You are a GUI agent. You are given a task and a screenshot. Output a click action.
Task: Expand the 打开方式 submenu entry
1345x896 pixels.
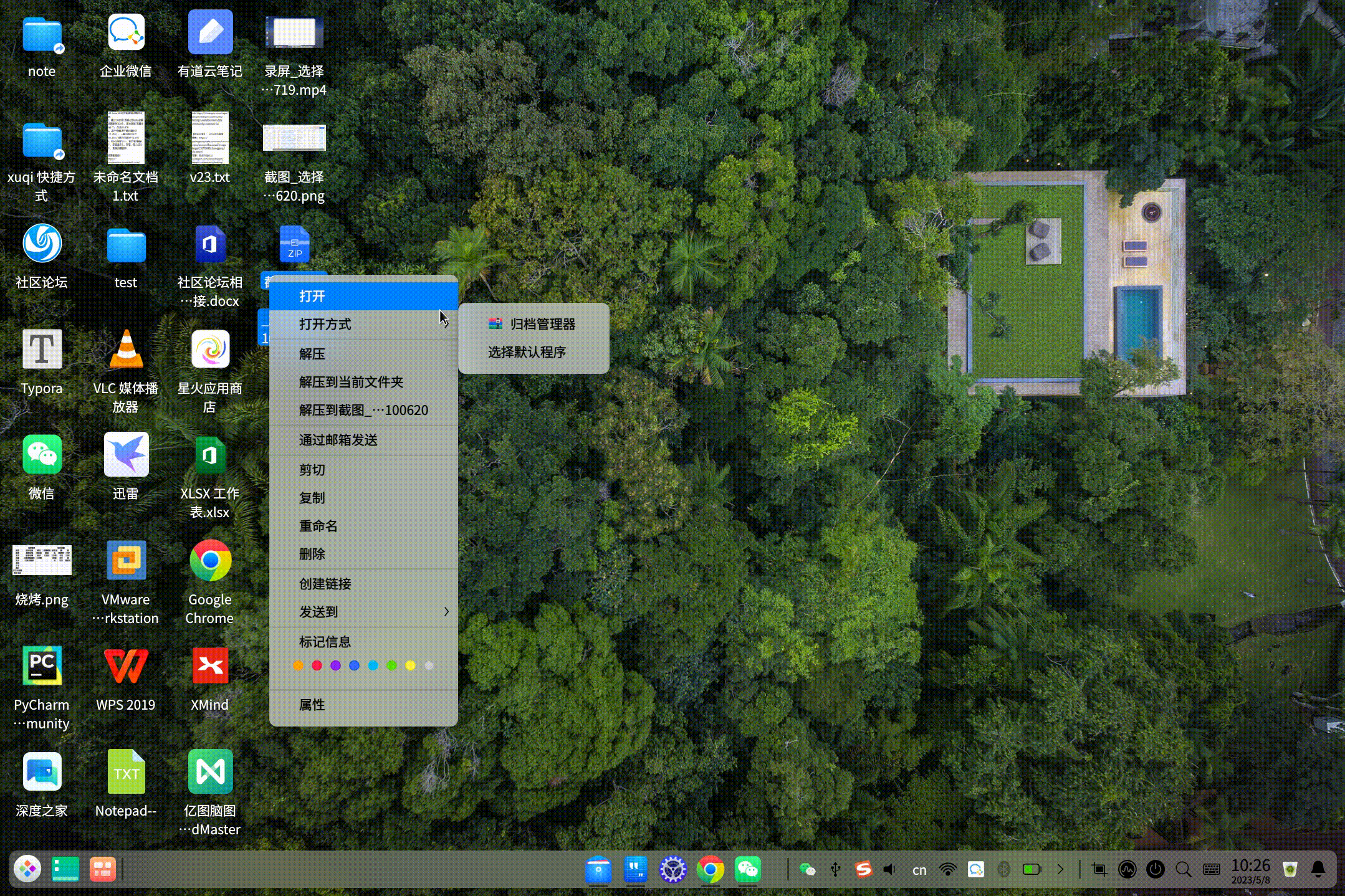(325, 324)
